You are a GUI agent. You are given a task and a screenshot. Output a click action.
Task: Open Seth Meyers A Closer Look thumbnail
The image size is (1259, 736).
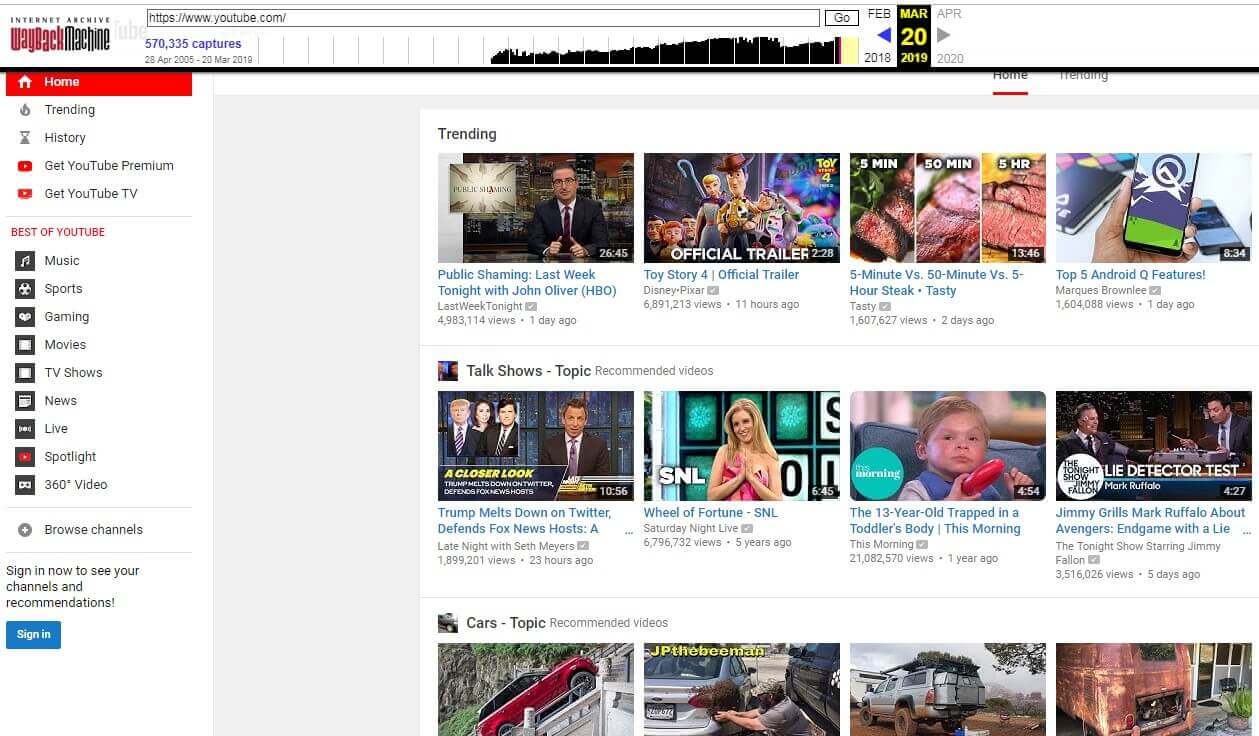coord(536,446)
